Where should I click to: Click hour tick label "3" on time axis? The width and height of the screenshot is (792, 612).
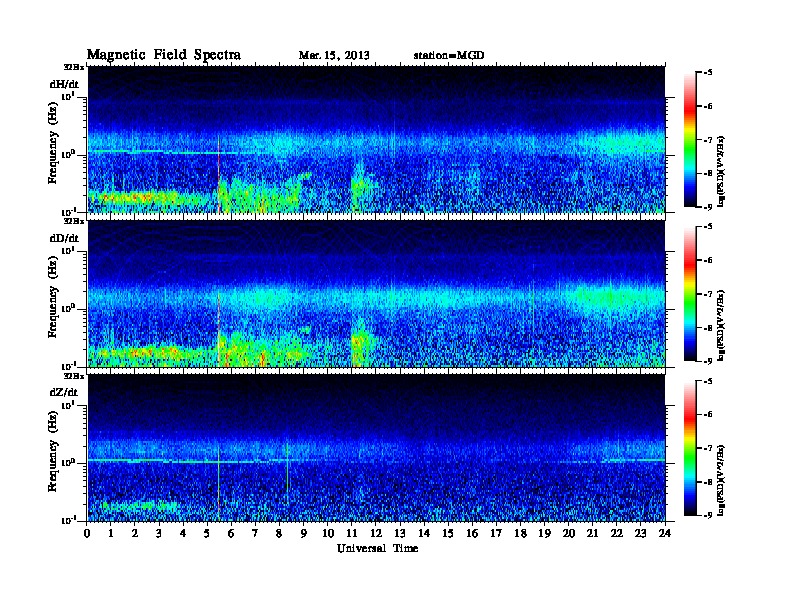pyautogui.click(x=160, y=533)
